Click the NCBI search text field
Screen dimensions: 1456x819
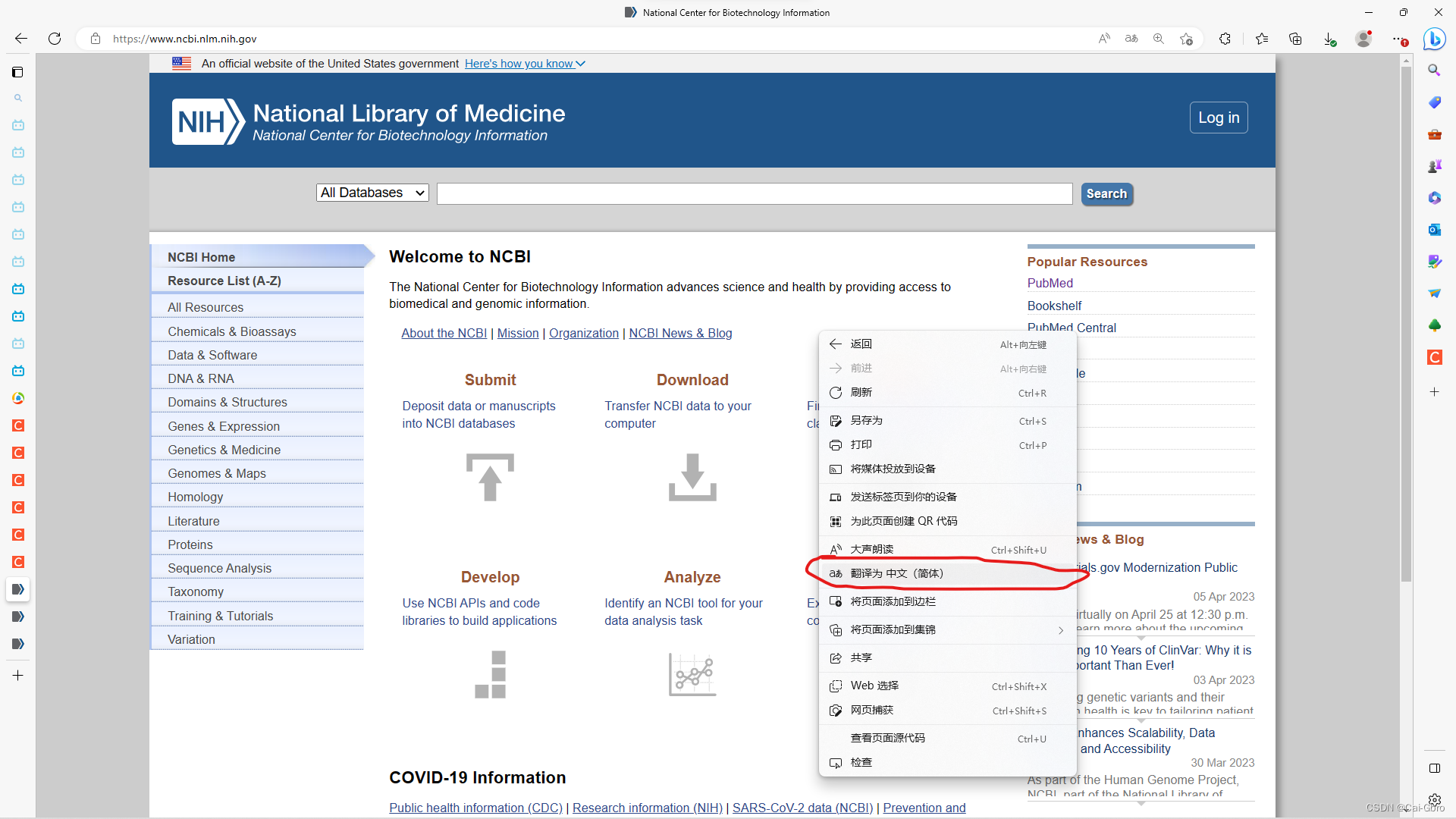pos(754,193)
